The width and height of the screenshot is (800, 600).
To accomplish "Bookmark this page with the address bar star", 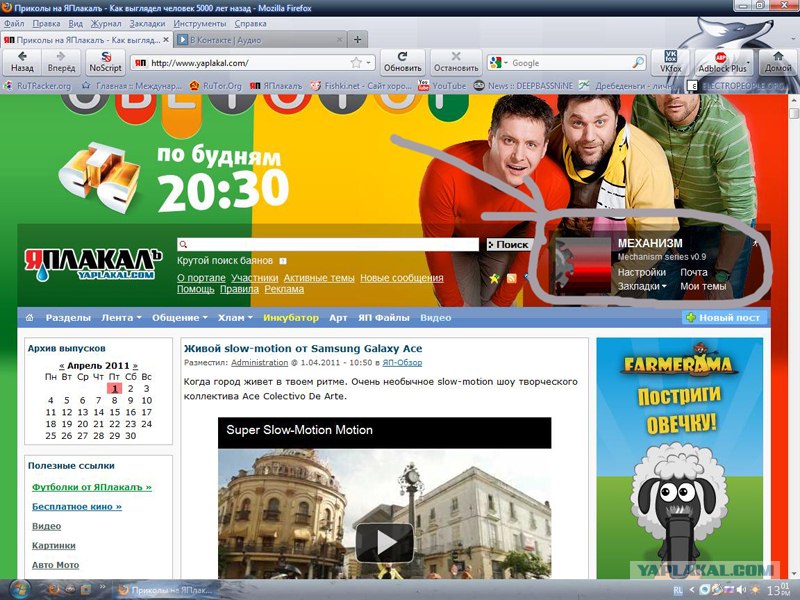I will coord(356,63).
